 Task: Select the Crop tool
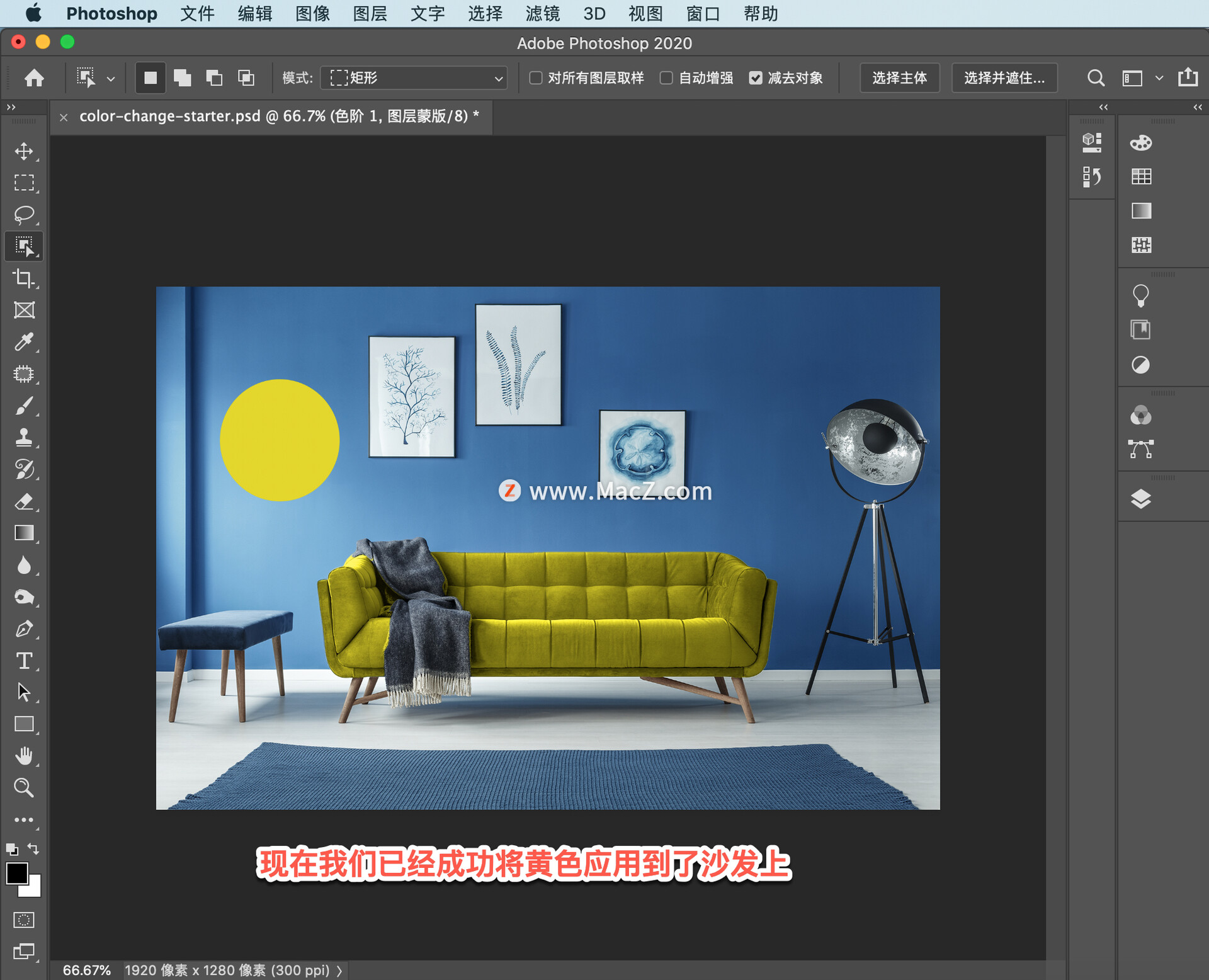[24, 278]
